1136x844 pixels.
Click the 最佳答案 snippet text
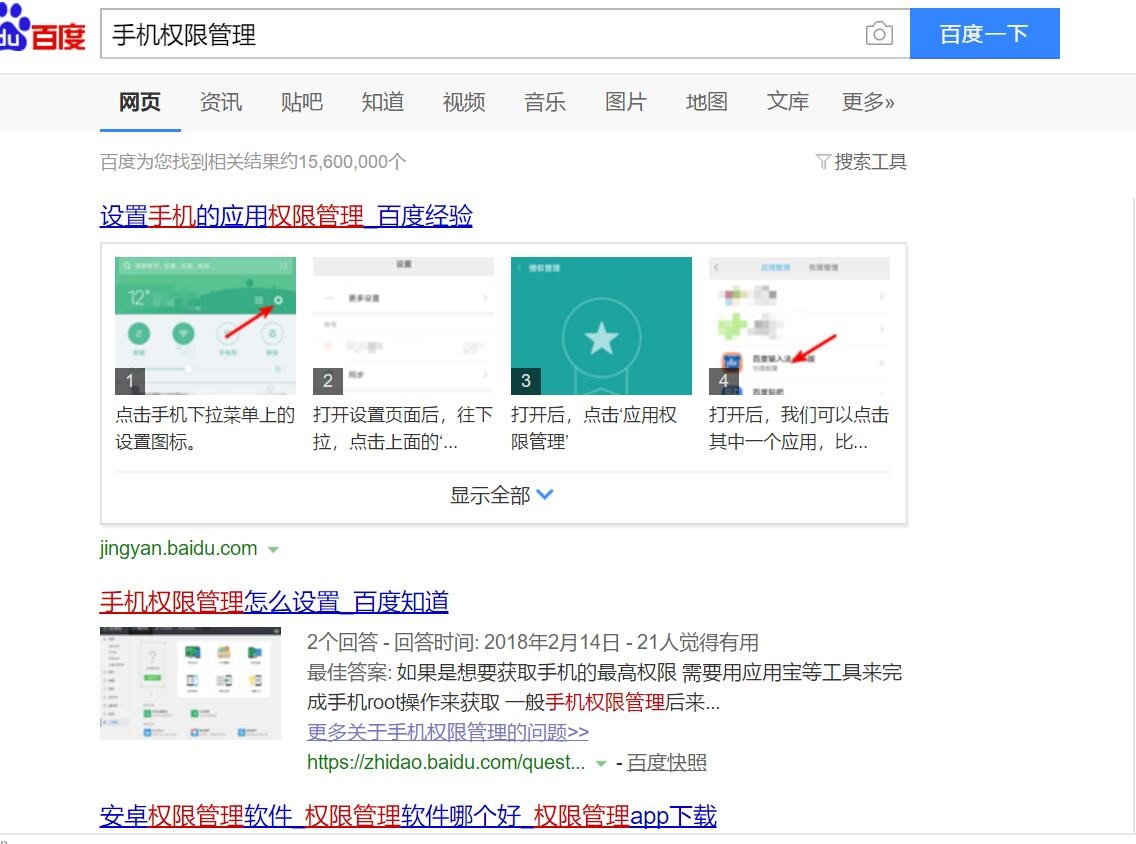click(x=604, y=687)
